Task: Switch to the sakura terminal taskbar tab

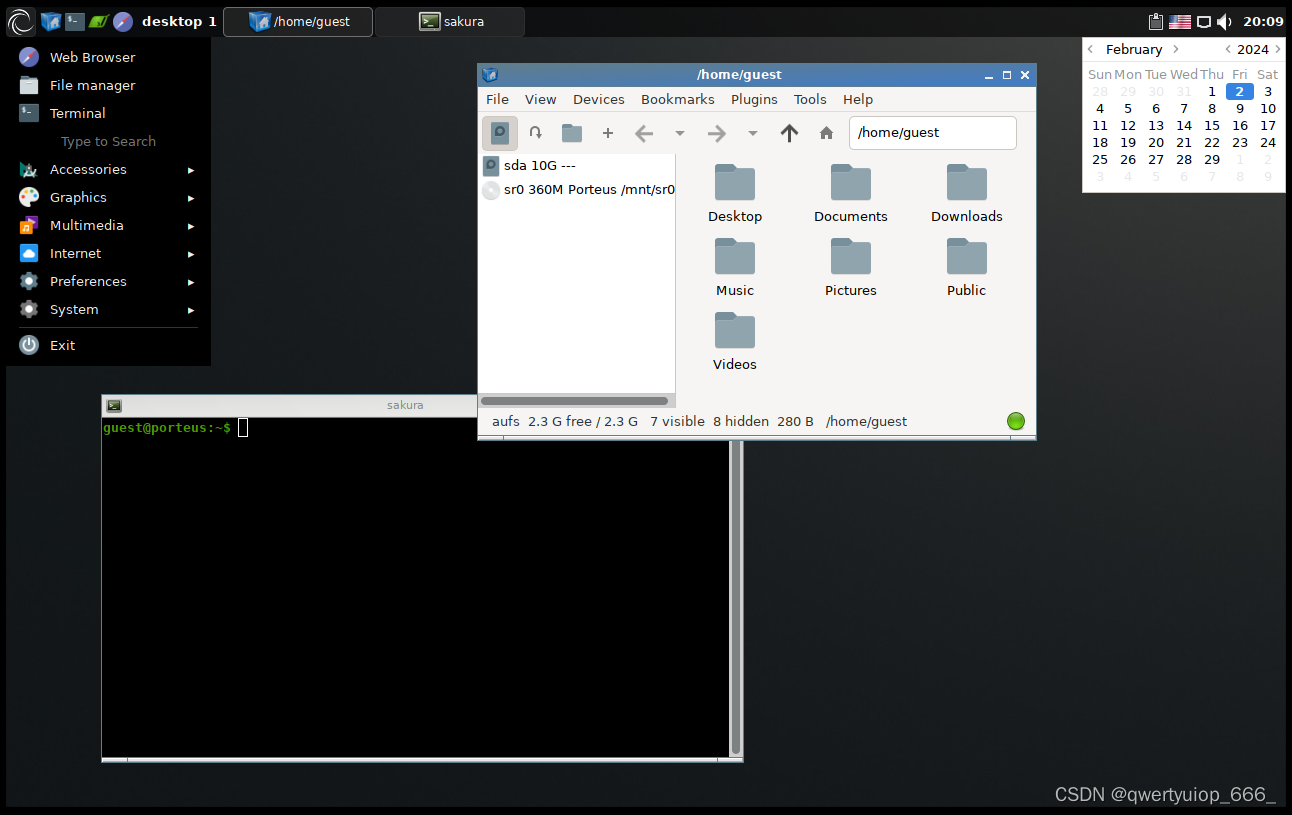Action: (x=451, y=20)
